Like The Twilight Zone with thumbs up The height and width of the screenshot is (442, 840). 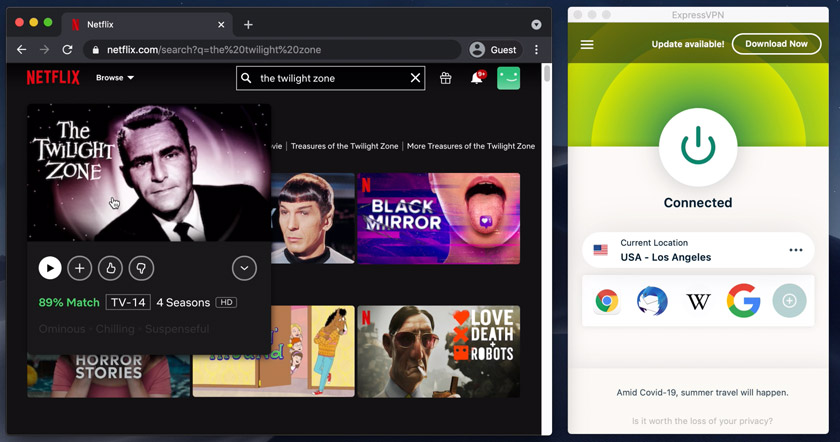(x=109, y=268)
